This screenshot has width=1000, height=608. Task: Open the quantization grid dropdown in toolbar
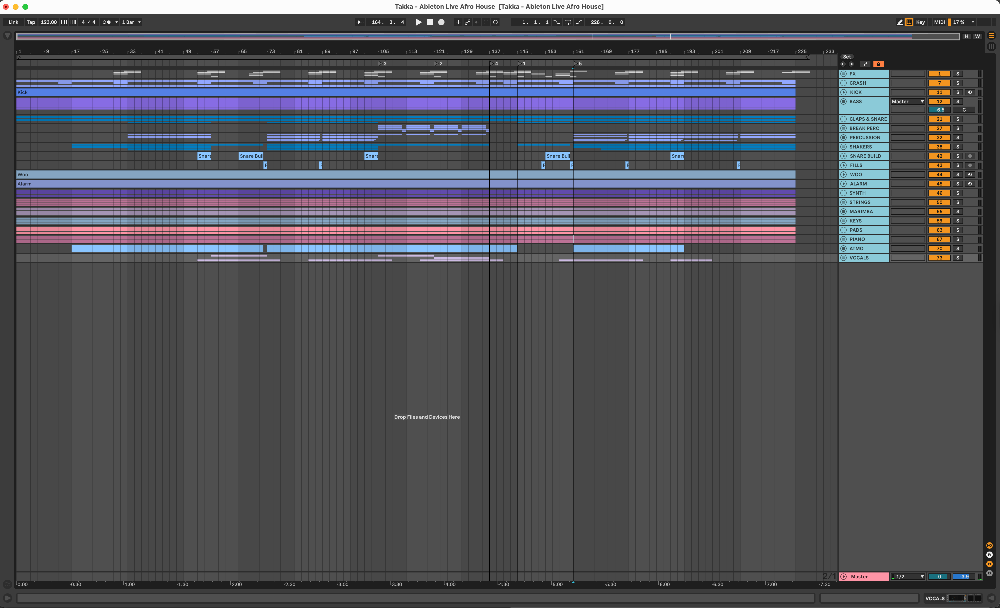(x=129, y=21)
